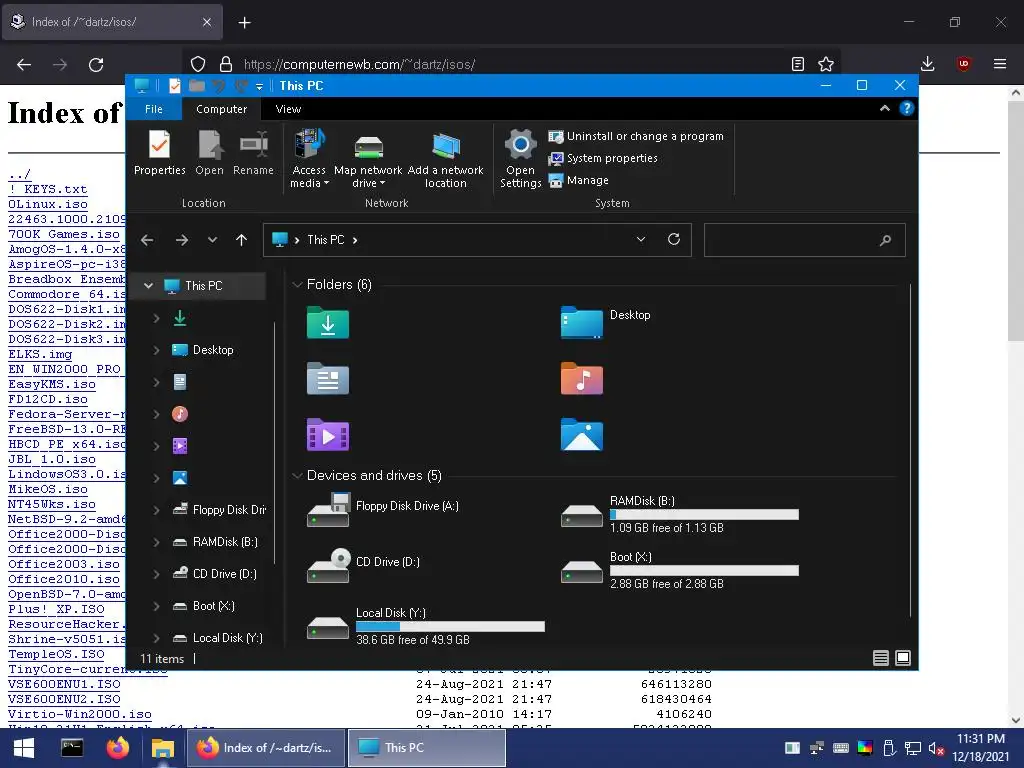Switch to the File ribbon tab
This screenshot has width=1024, height=768.
[153, 109]
